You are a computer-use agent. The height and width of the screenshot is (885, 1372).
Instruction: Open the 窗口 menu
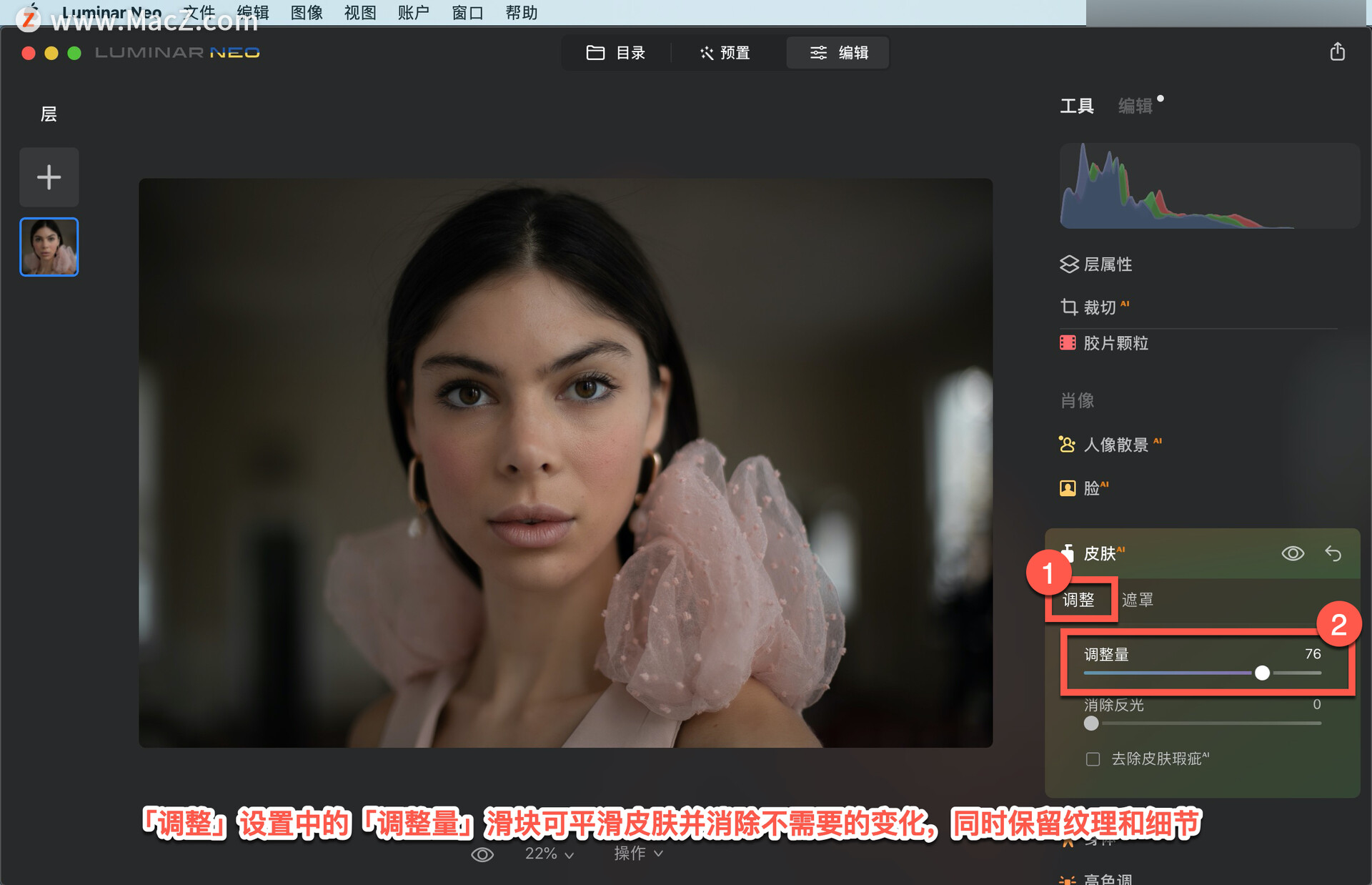(468, 13)
